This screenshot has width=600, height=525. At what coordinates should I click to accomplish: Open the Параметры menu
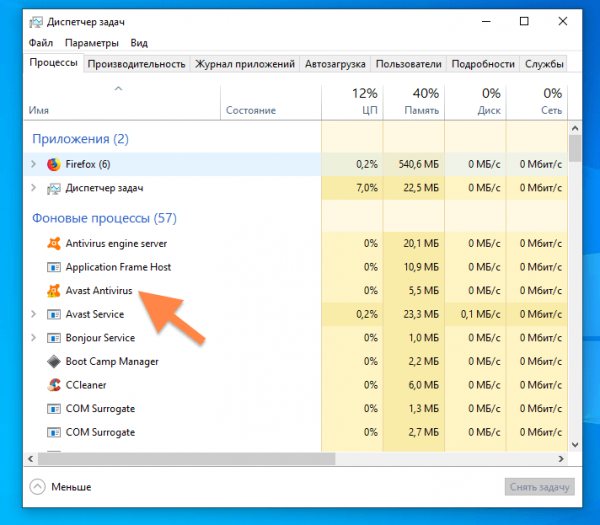coord(92,43)
